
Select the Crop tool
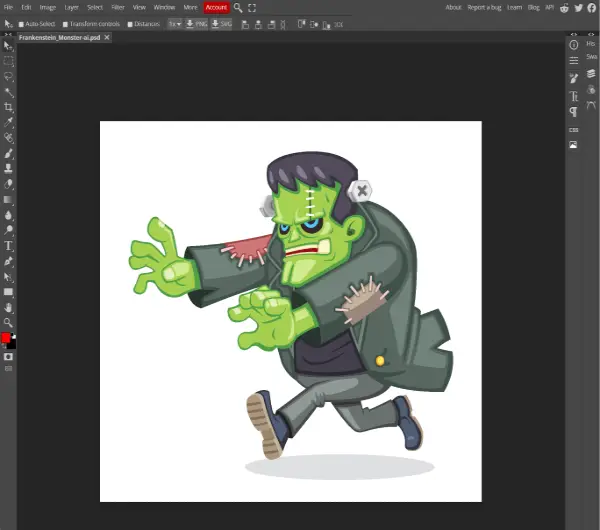pyautogui.click(x=8, y=107)
